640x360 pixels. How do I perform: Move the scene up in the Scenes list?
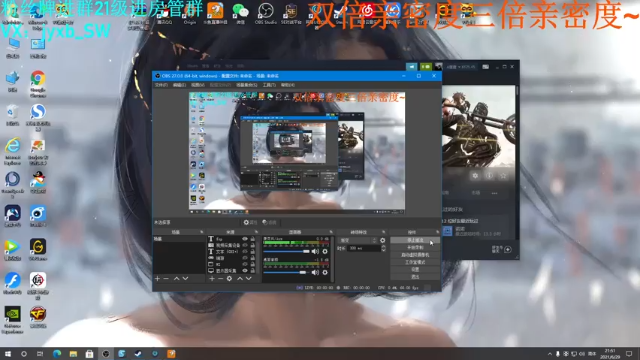[176, 278]
